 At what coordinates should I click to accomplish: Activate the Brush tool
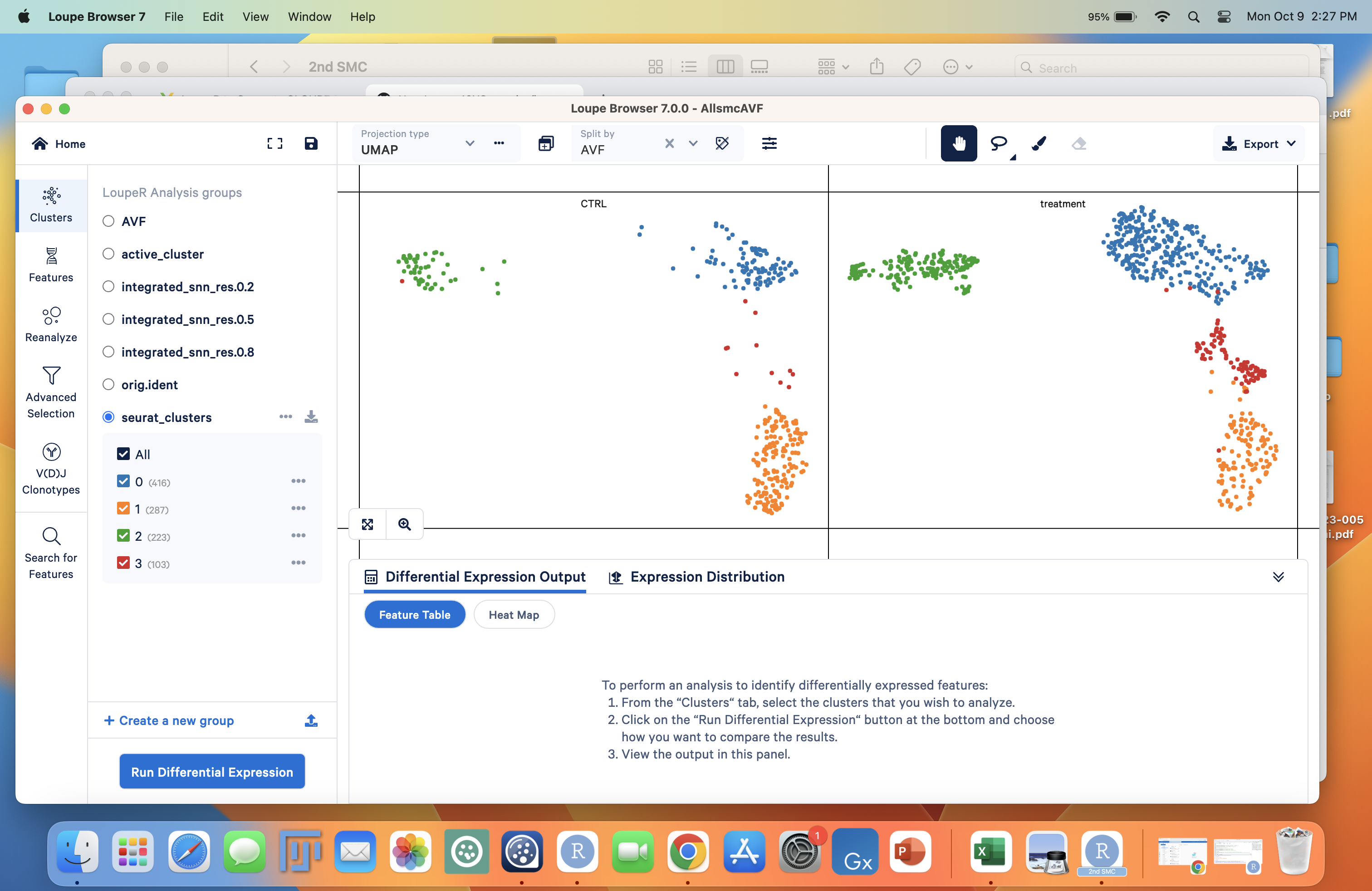(1039, 143)
